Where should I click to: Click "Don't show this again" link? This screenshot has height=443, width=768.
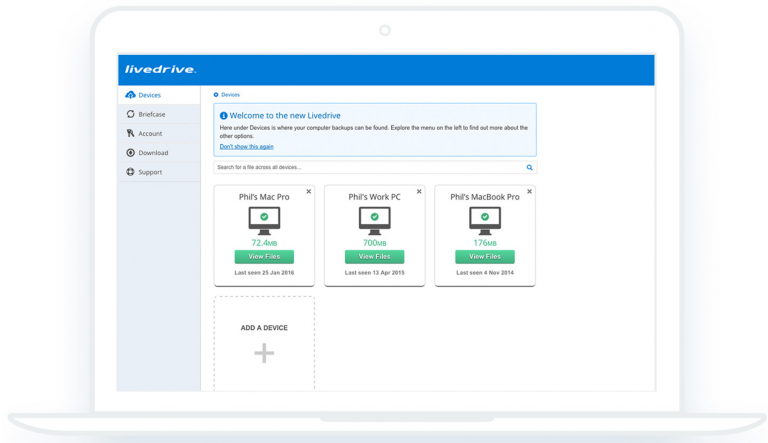[246, 147]
